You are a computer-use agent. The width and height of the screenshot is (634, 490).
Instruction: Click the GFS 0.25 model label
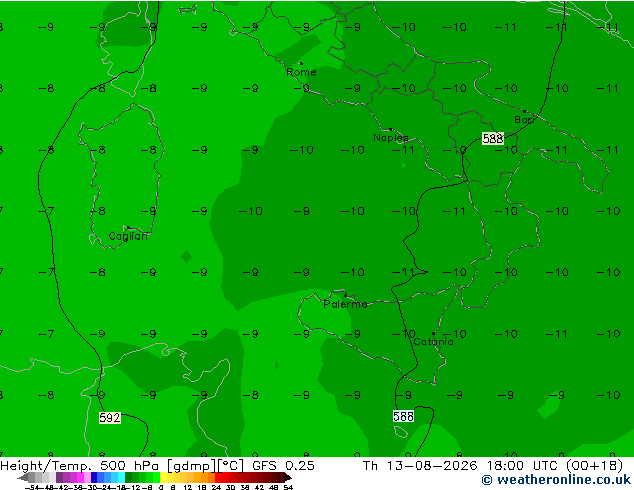click(283, 466)
